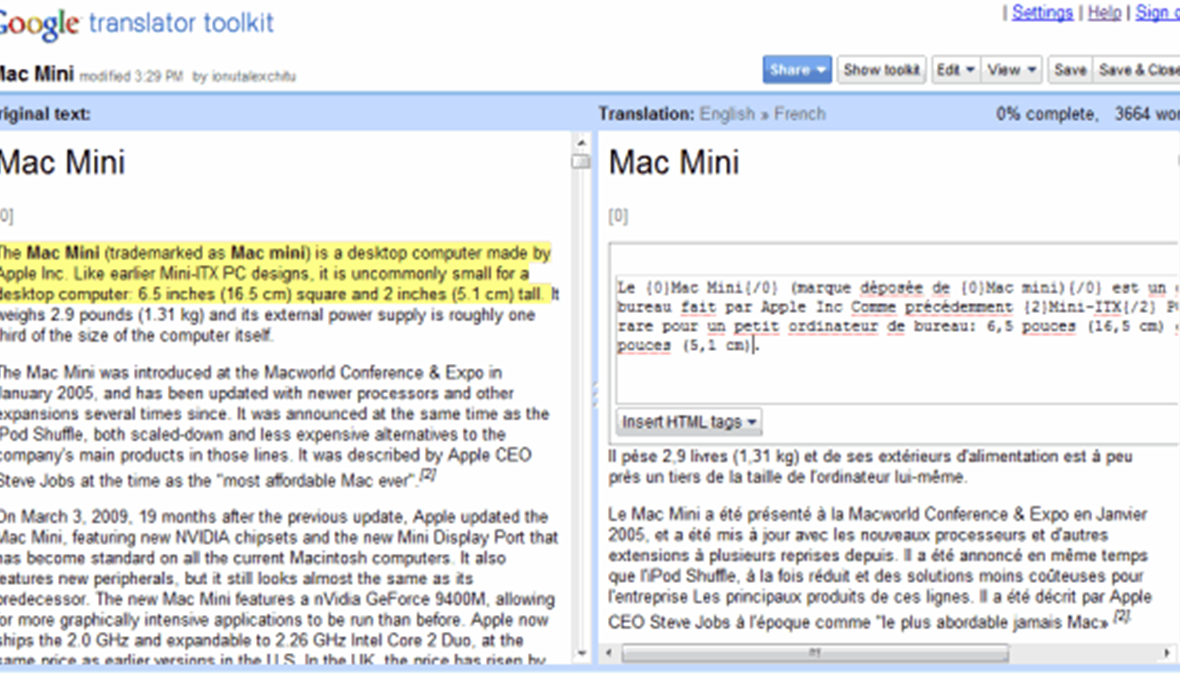Select the translated paragraph starting 'Il pèse 2,9 livres'
The image size is (1180, 677).
pyautogui.click(x=870, y=466)
